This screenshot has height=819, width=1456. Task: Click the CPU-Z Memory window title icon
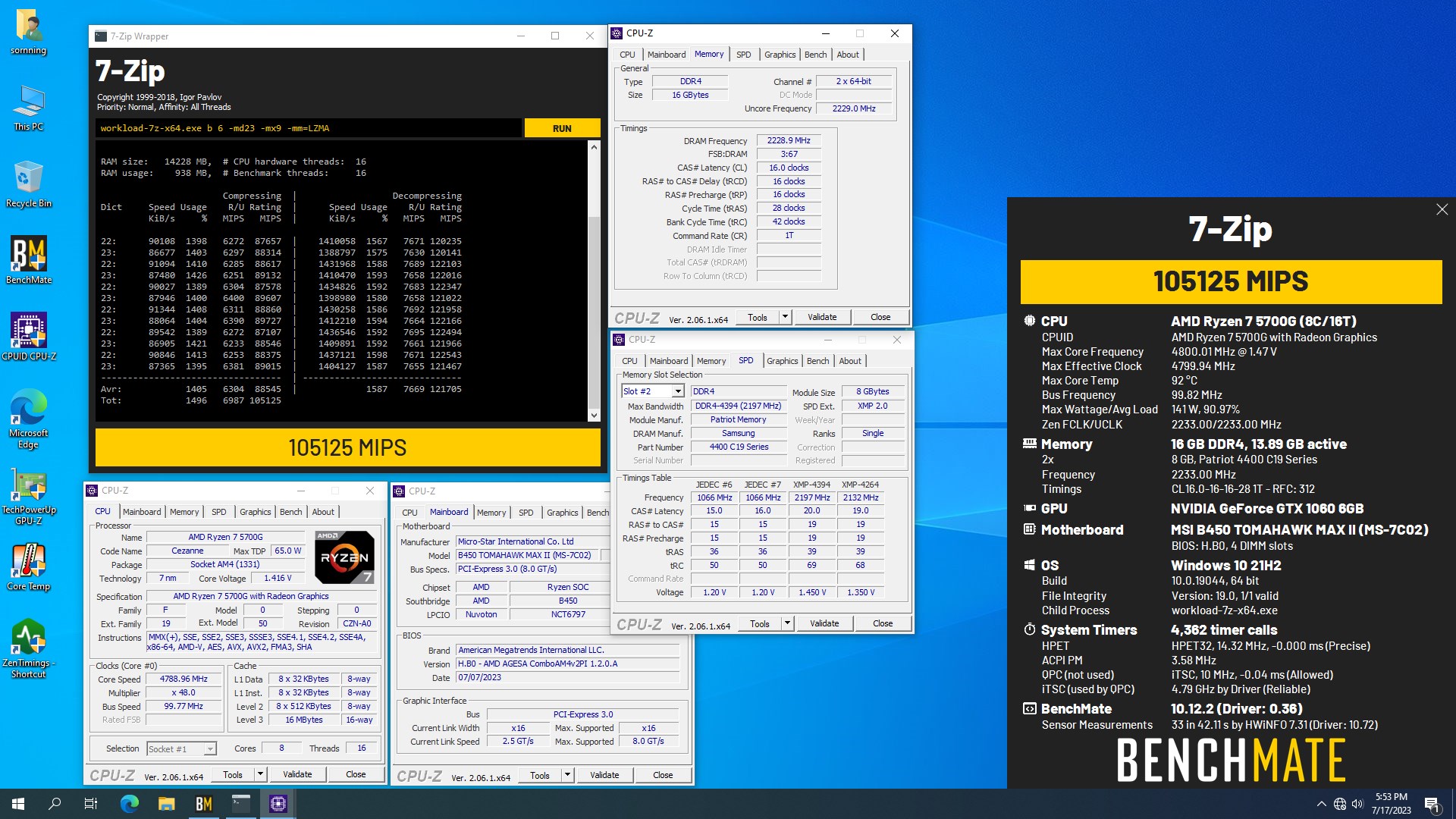(617, 33)
